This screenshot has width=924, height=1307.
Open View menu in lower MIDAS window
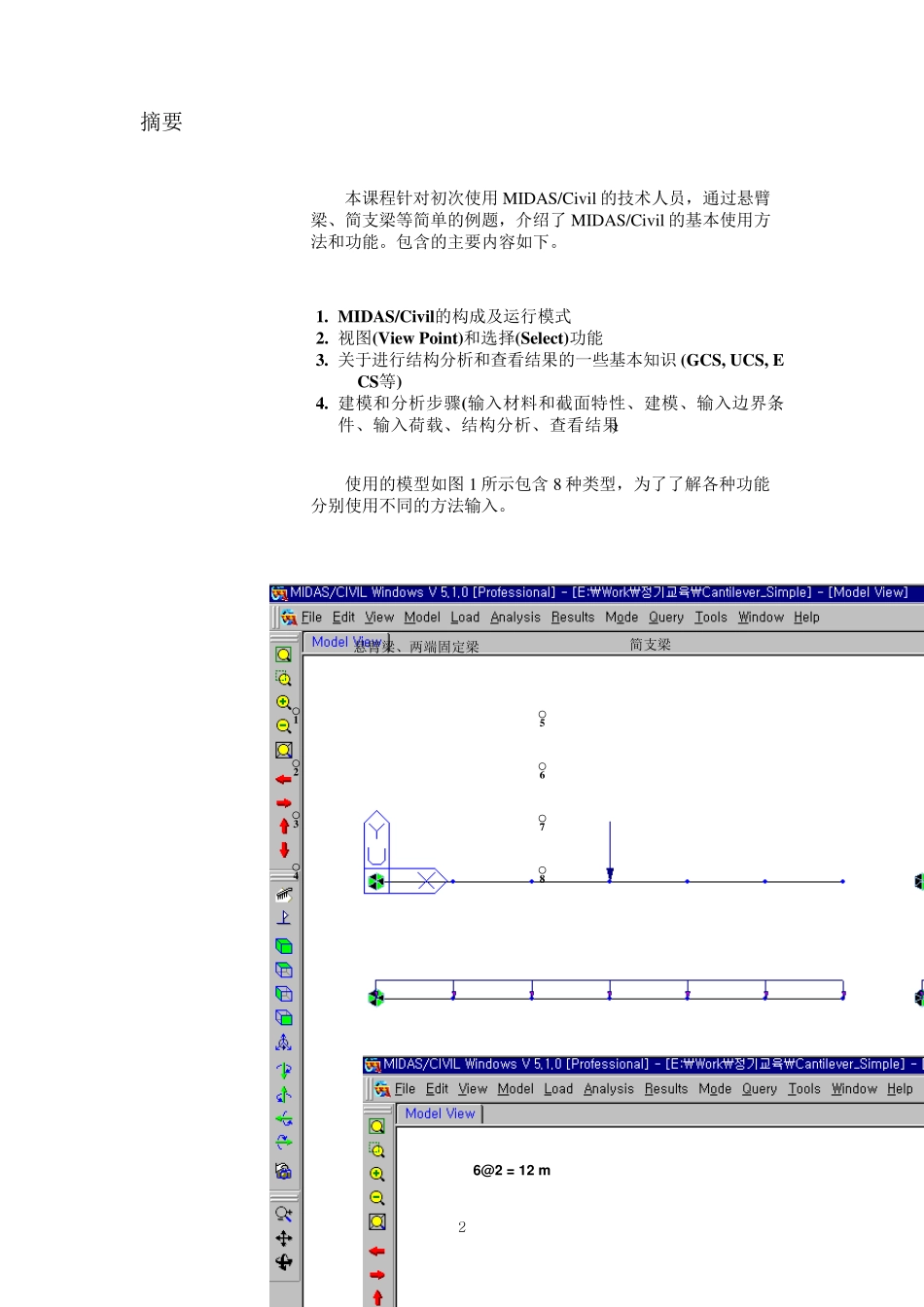473,1089
